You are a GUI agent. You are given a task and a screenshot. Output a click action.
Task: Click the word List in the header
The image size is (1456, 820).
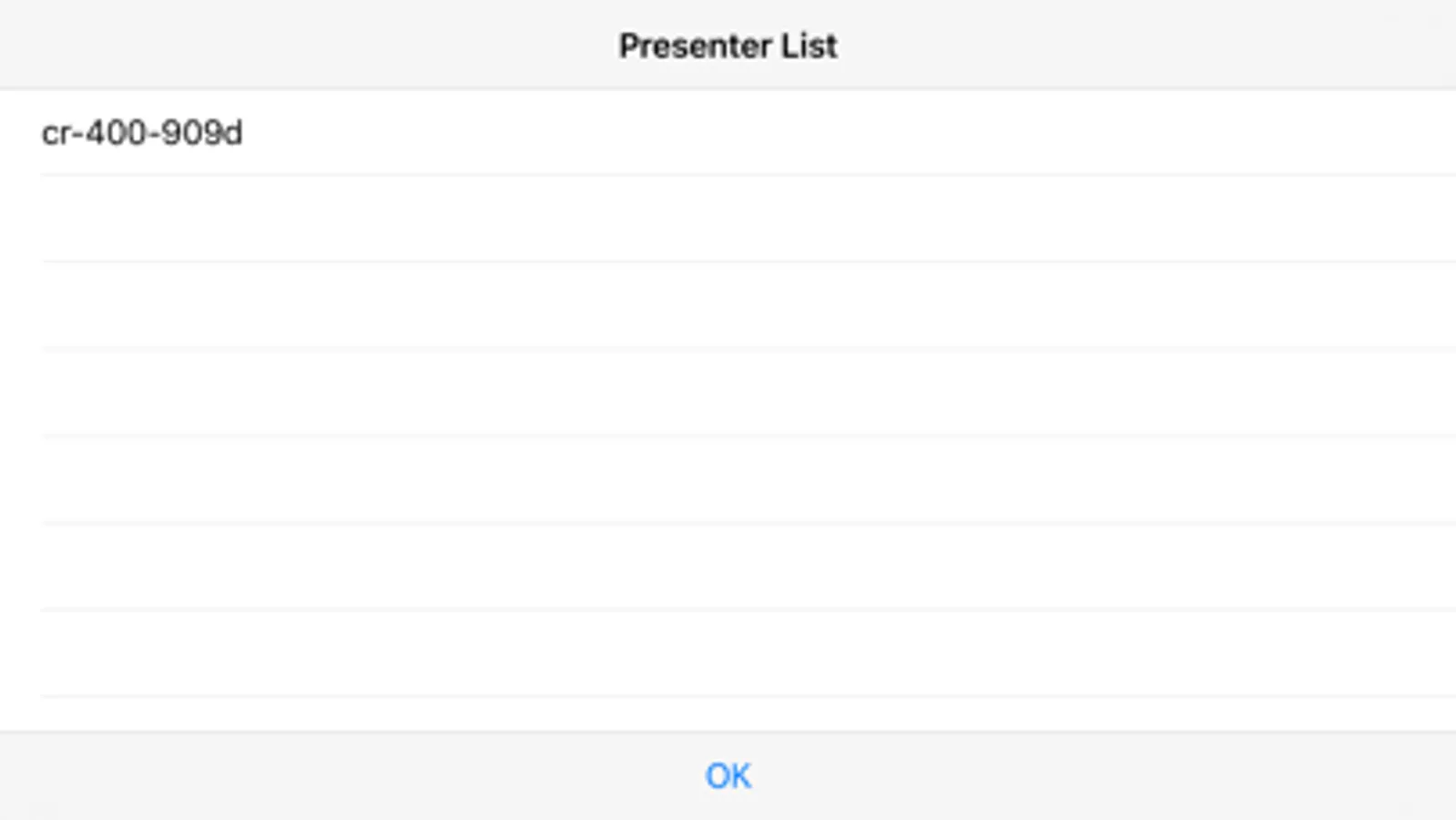coord(809,46)
